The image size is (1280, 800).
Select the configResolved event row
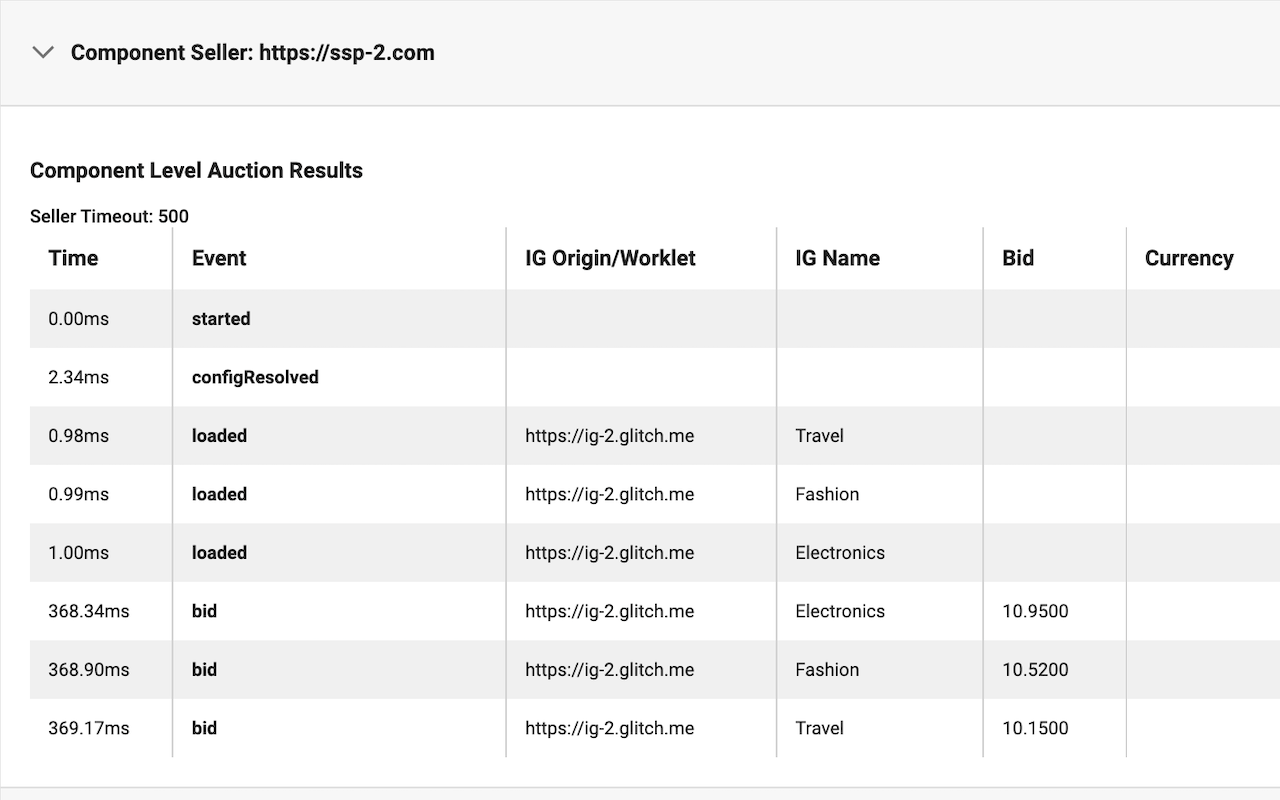pos(655,377)
